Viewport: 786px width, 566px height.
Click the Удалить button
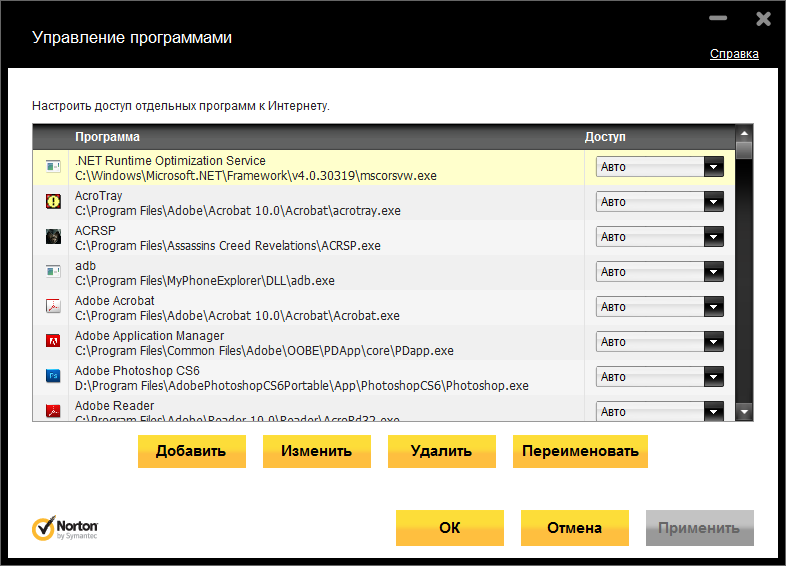[x=442, y=451]
